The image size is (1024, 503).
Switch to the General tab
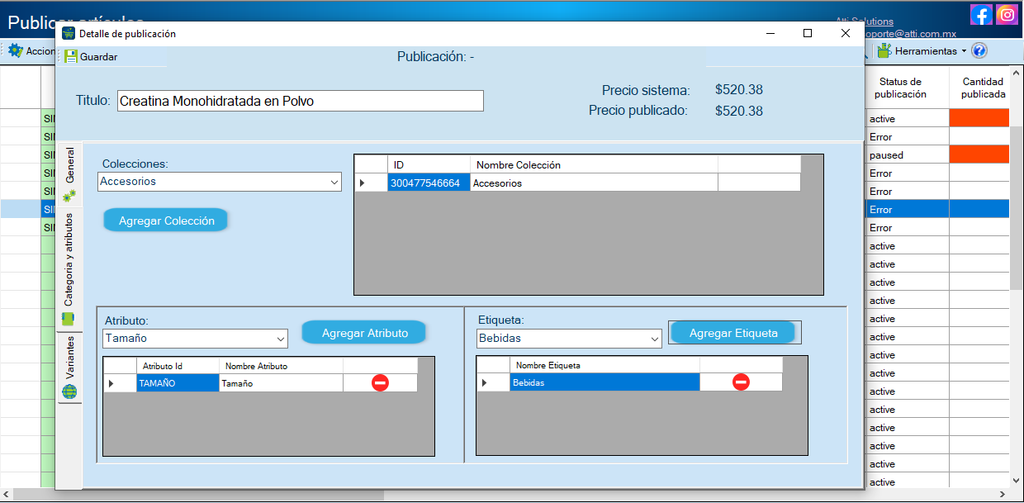point(69,175)
